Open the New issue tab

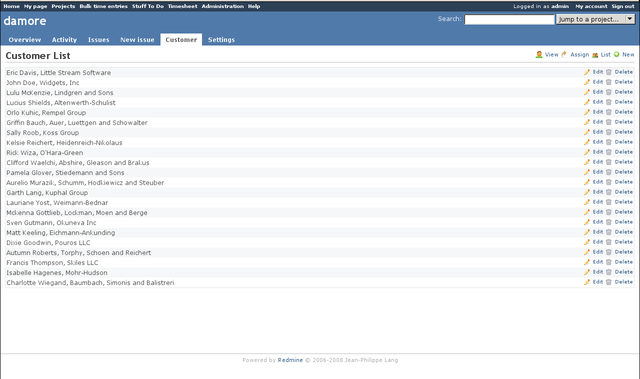coord(137,40)
